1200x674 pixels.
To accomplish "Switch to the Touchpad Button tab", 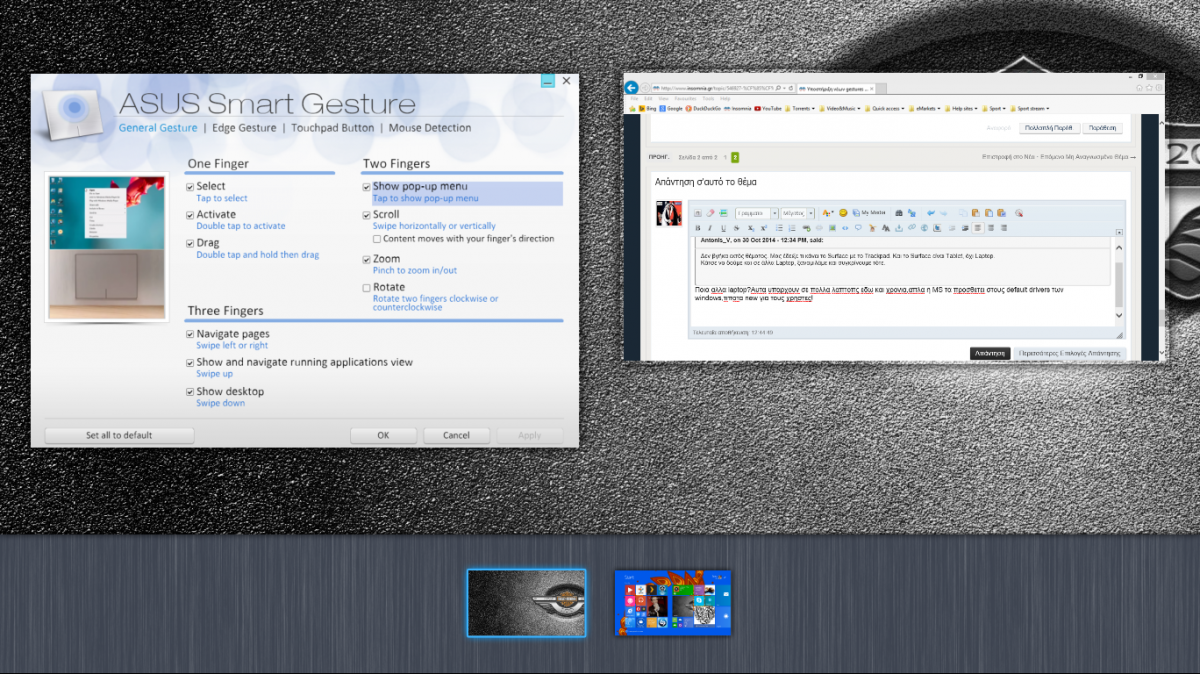I will click(332, 128).
